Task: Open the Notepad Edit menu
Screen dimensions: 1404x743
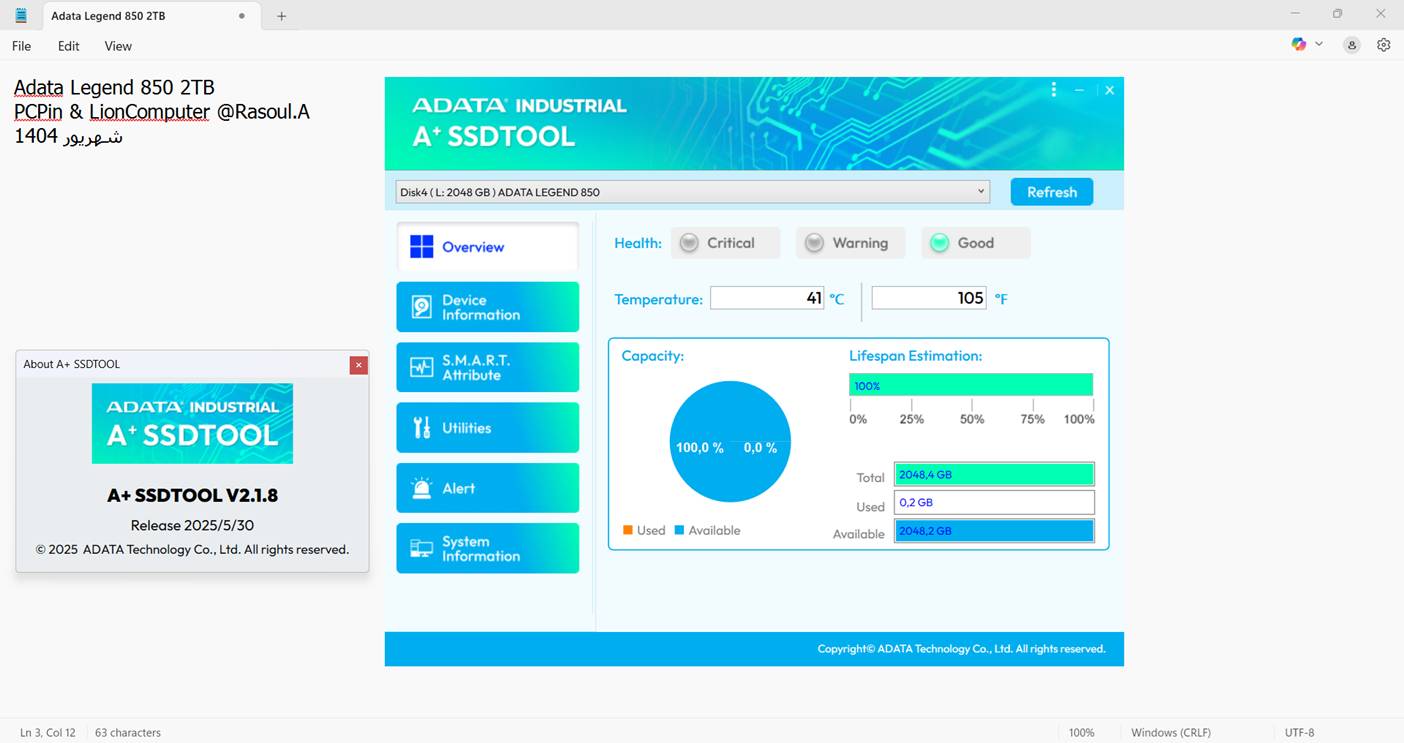Action: pyautogui.click(x=68, y=46)
